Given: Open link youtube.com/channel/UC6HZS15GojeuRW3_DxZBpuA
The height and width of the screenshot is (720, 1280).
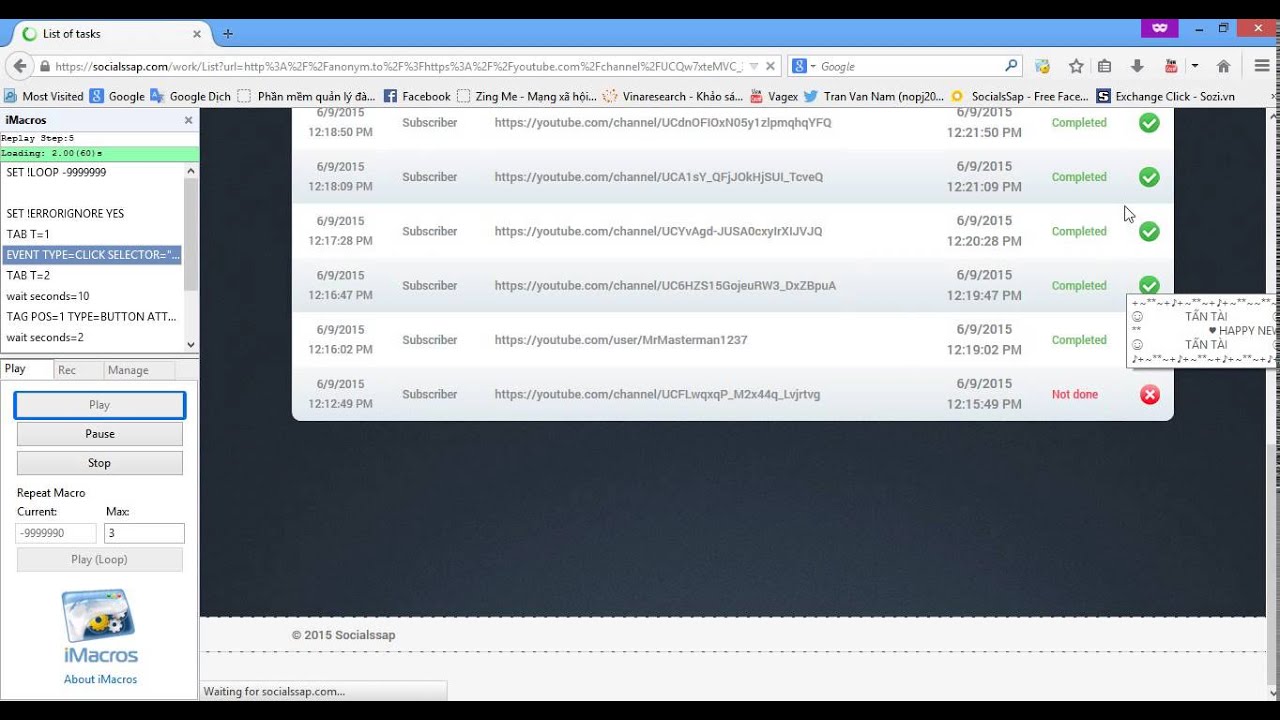Looking at the screenshot, I should point(665,286).
